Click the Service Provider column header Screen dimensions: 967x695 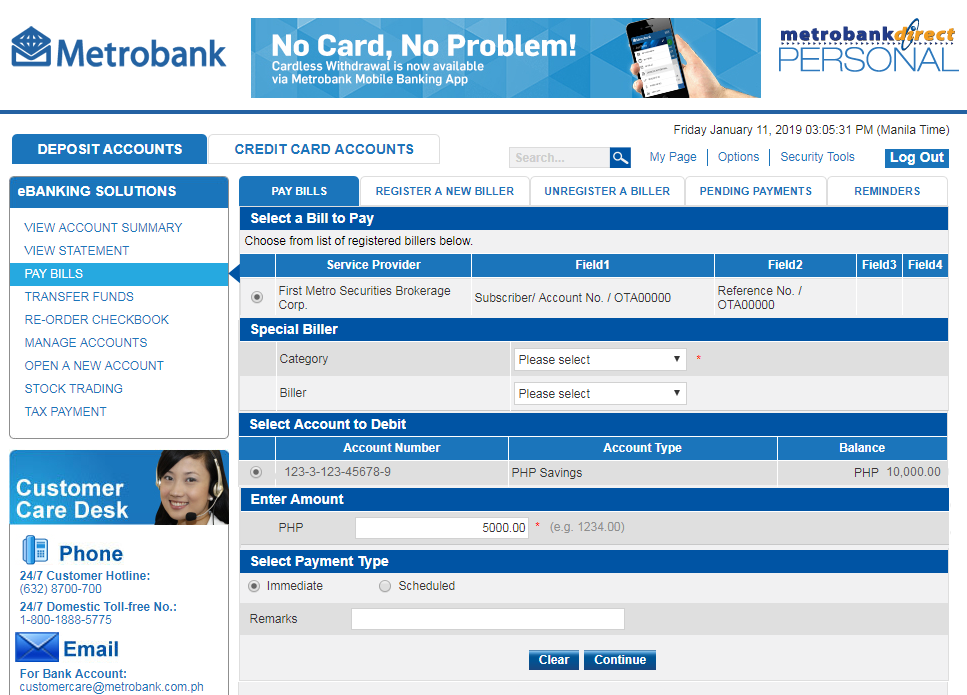coord(373,265)
